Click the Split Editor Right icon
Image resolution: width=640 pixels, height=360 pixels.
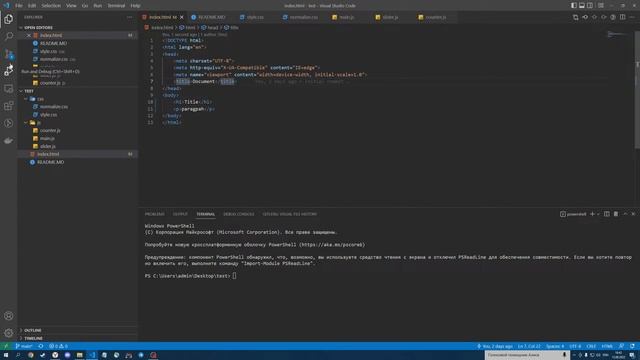[x=622, y=17]
